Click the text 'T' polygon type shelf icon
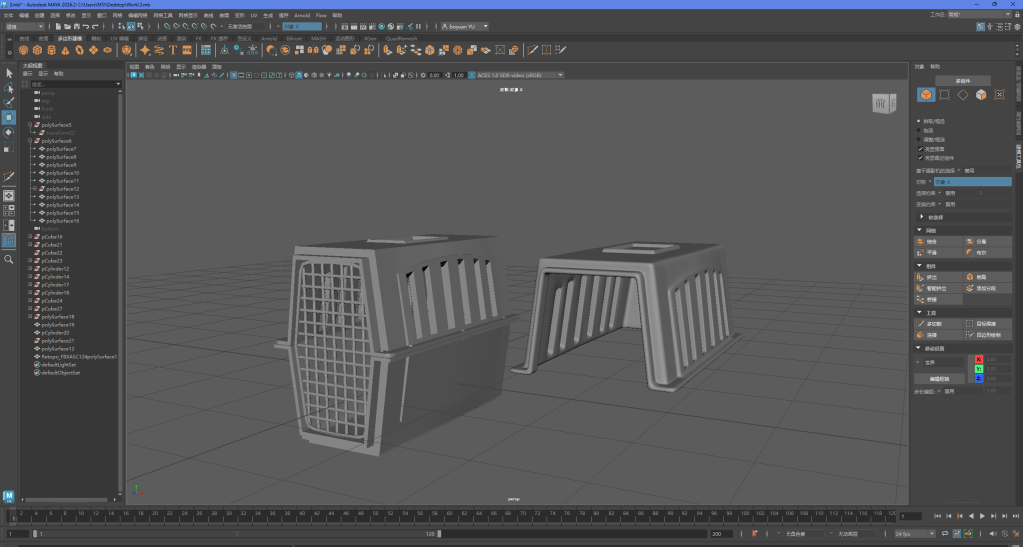This screenshot has width=1023, height=547. tap(173, 49)
